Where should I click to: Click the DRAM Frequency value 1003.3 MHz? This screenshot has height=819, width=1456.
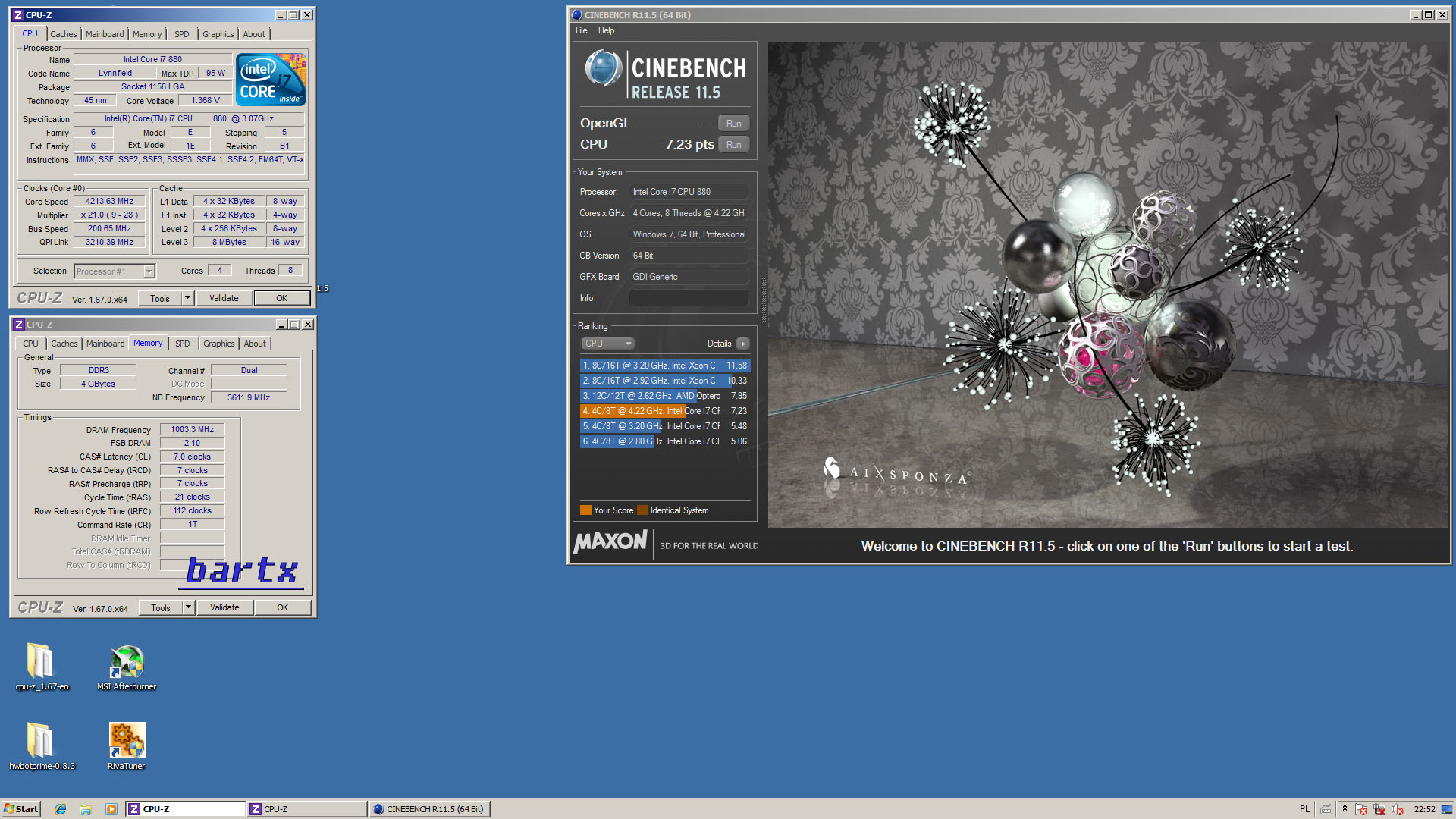pyautogui.click(x=193, y=429)
